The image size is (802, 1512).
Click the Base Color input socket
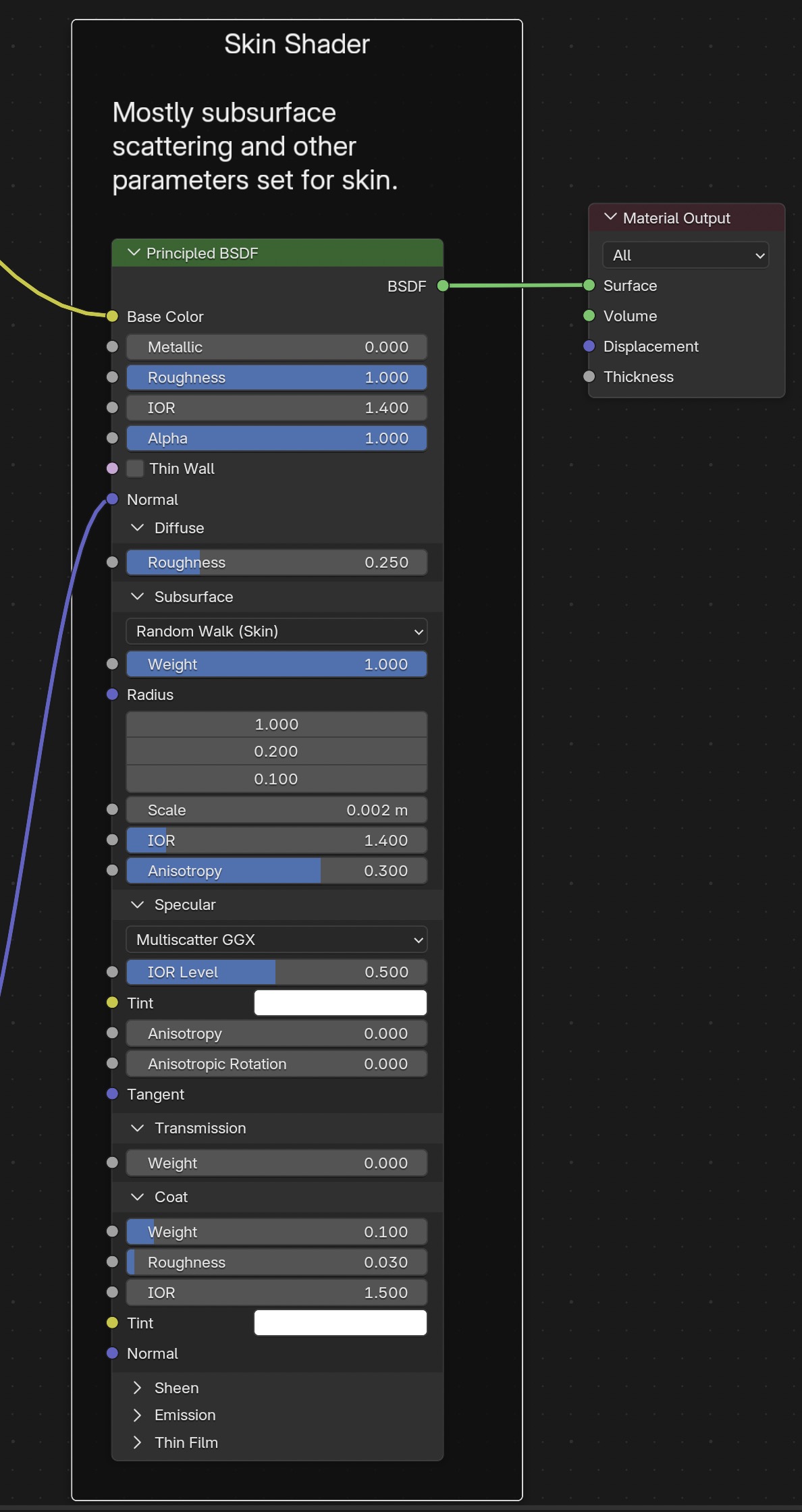pos(113,316)
